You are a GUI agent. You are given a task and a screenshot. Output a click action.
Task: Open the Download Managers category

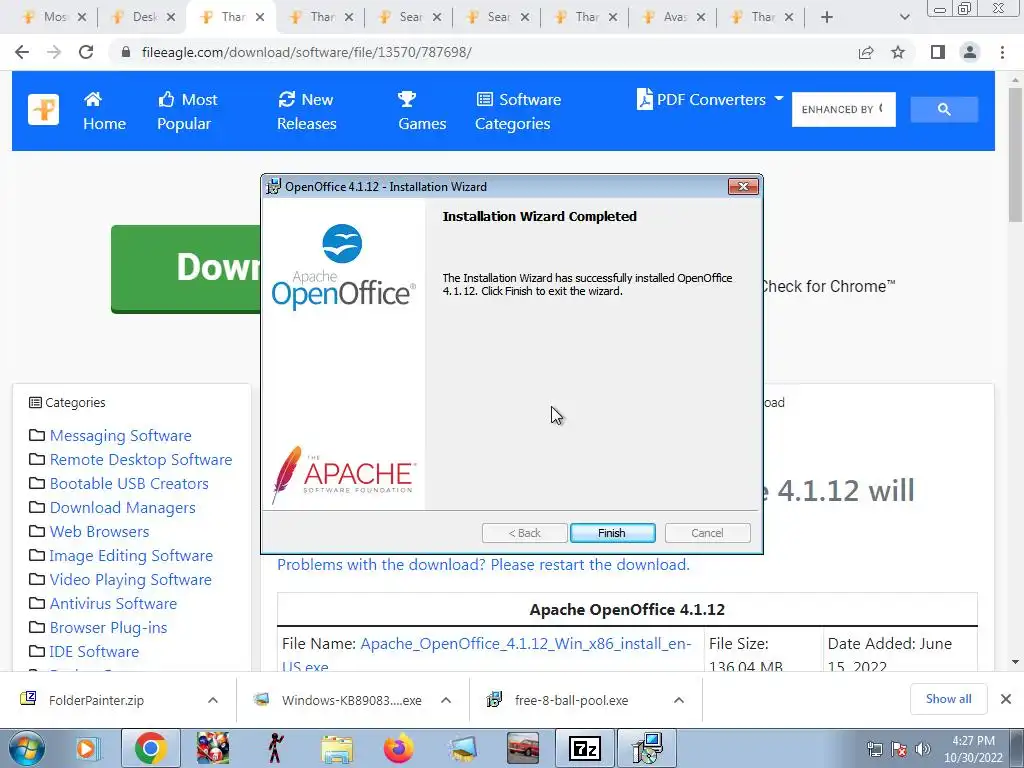click(123, 508)
